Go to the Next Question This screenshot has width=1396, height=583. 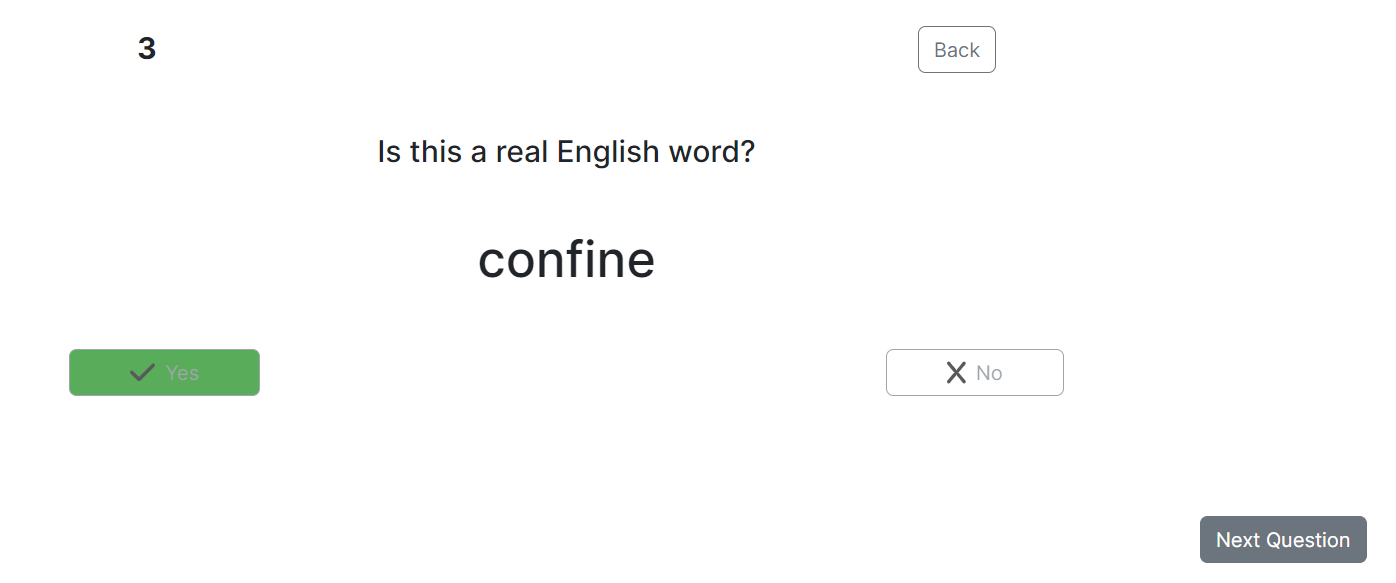point(1282,540)
